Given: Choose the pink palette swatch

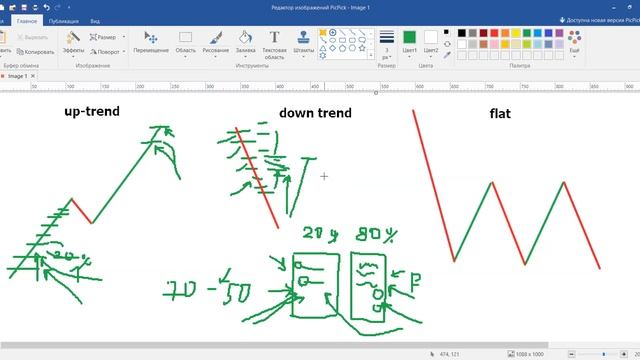Looking at the screenshot, I should [x=494, y=44].
